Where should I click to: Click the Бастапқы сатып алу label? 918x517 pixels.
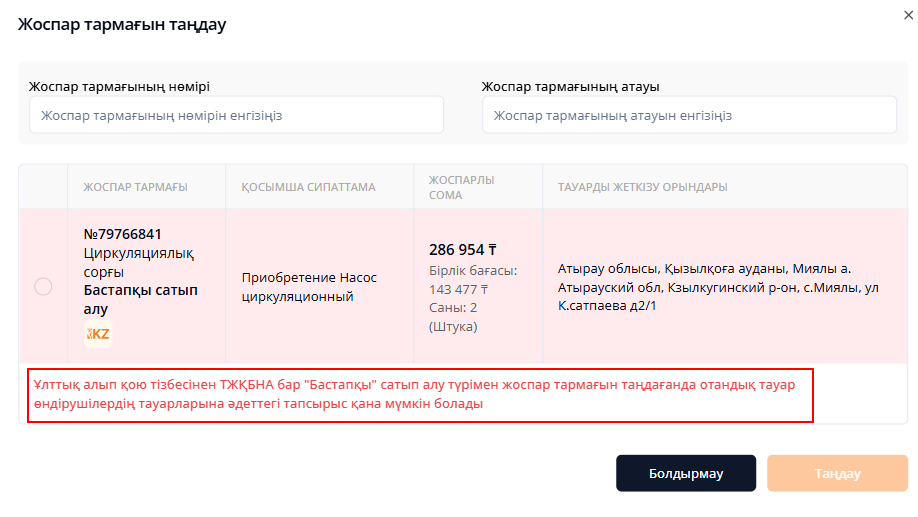point(141,299)
